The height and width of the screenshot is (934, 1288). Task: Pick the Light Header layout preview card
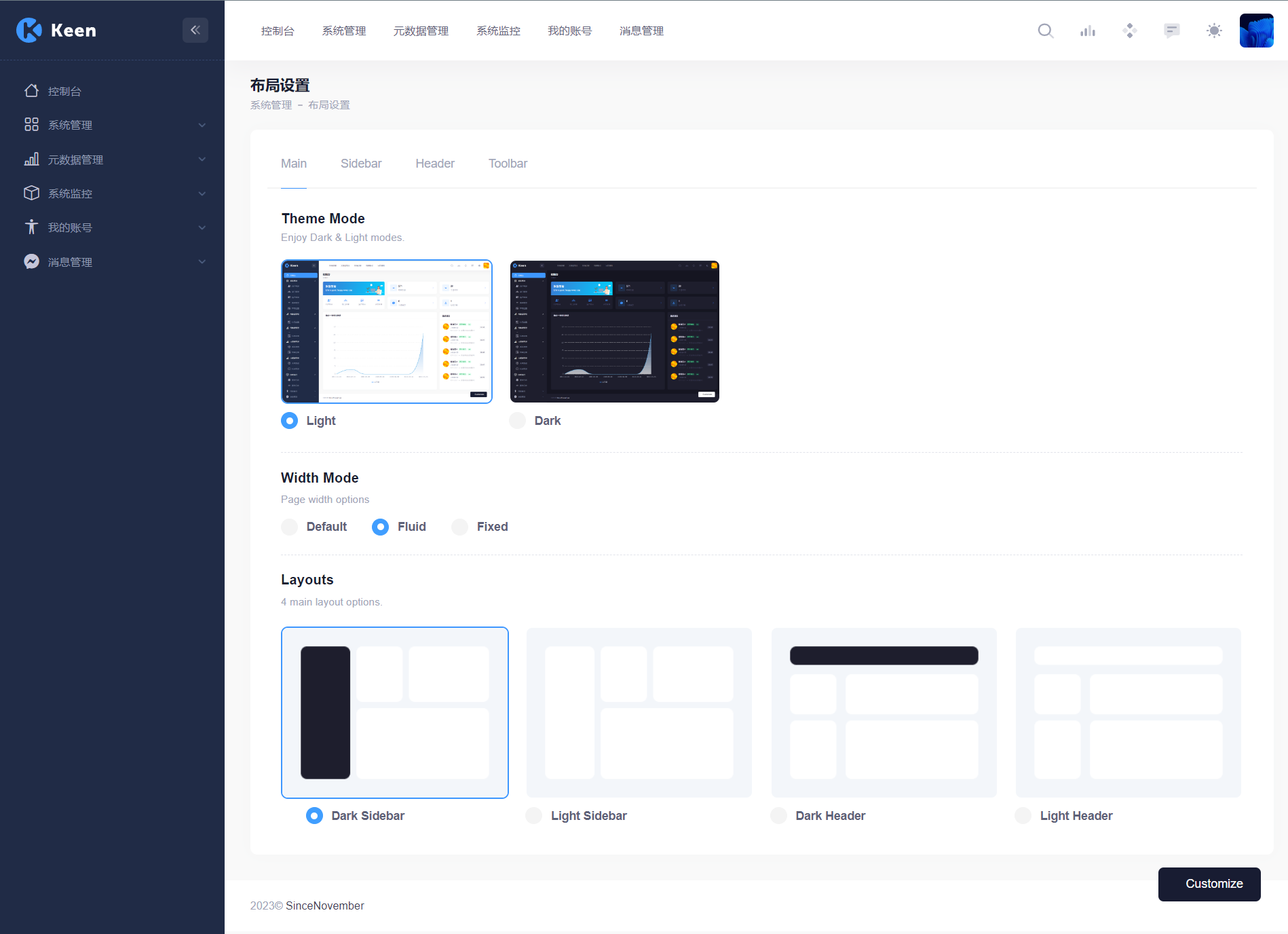1129,713
